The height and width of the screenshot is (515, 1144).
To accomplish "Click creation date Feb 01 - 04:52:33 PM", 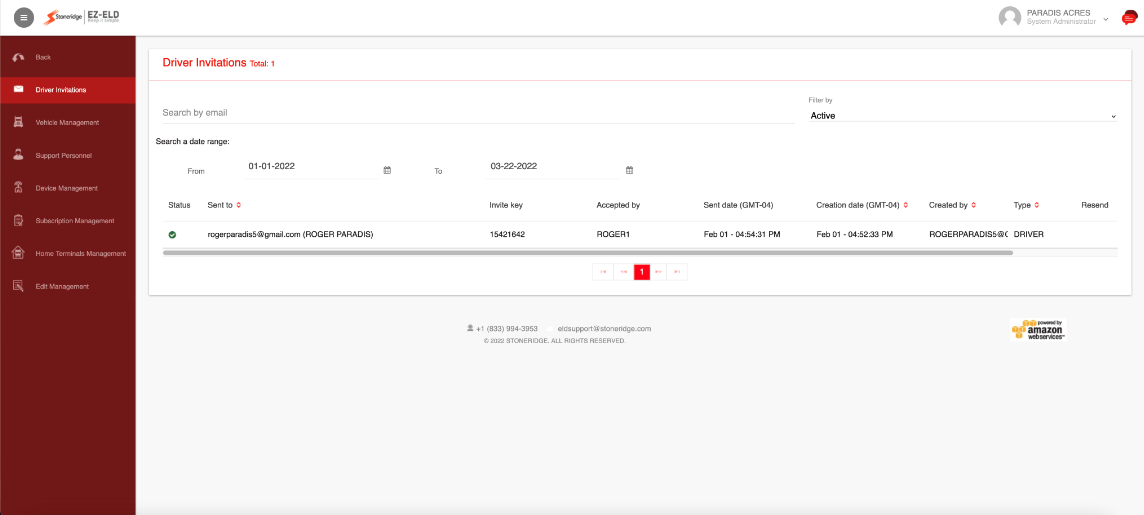I will tap(854, 235).
